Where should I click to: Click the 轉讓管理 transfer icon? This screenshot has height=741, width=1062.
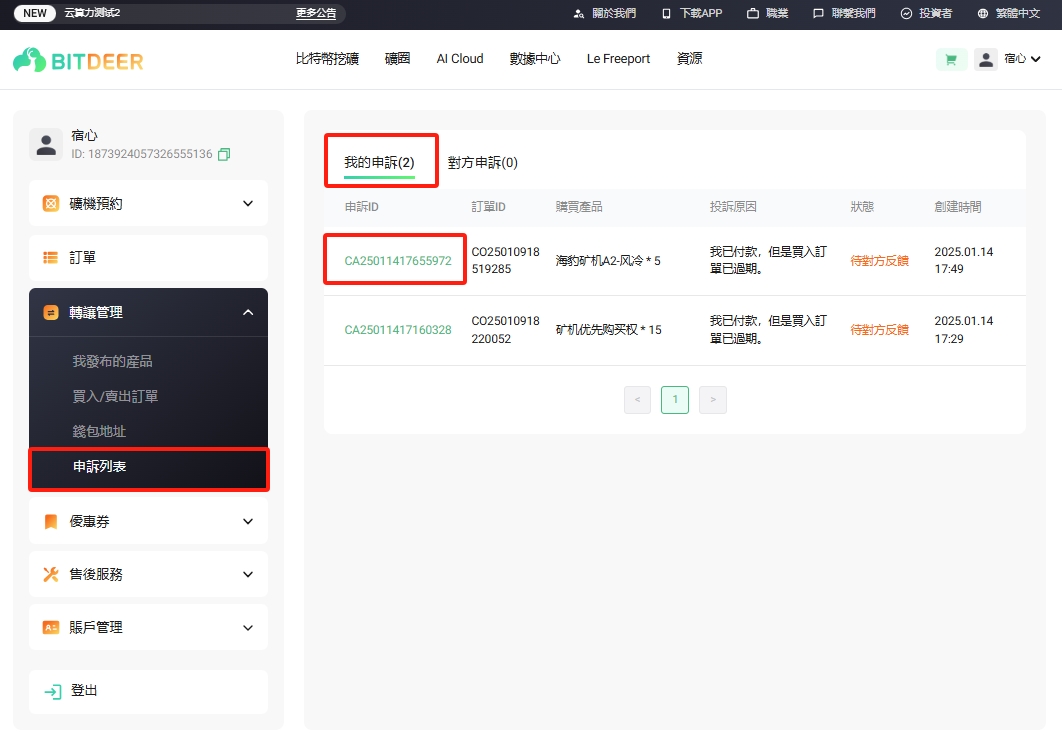click(51, 312)
